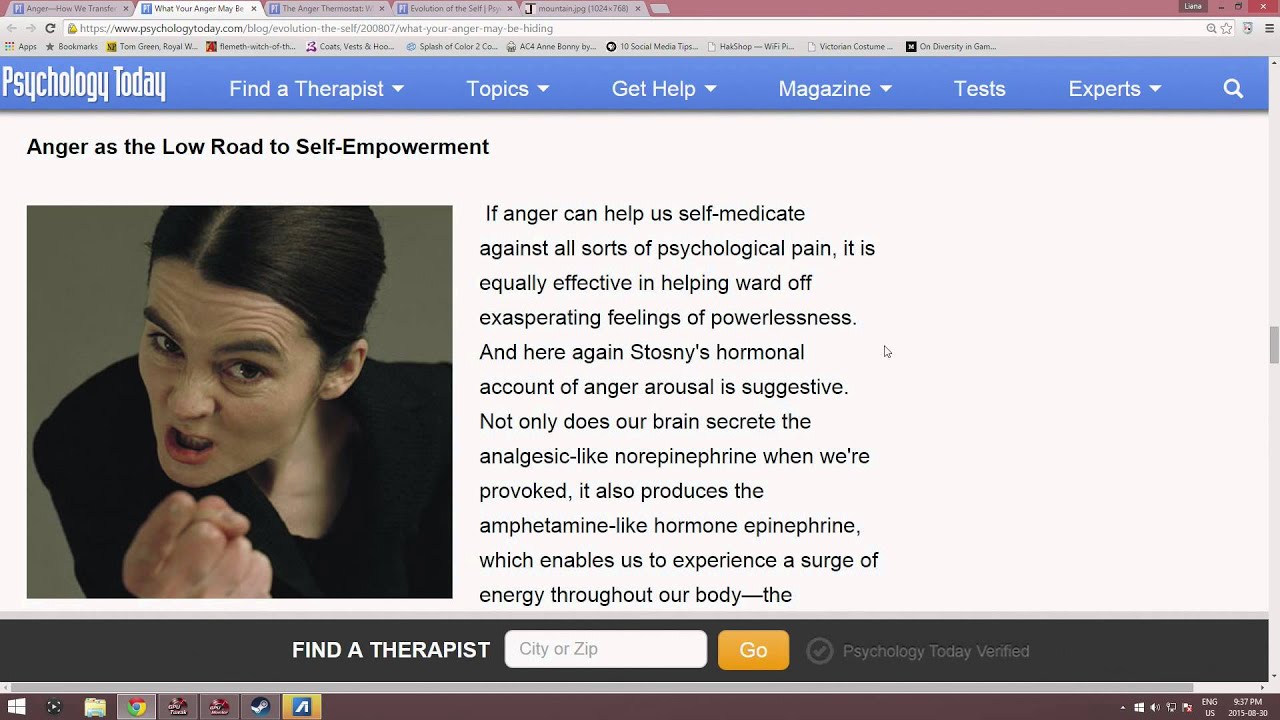Open the Tom Green, Royal W... bookmark
The width and height of the screenshot is (1280, 720).
point(152,46)
